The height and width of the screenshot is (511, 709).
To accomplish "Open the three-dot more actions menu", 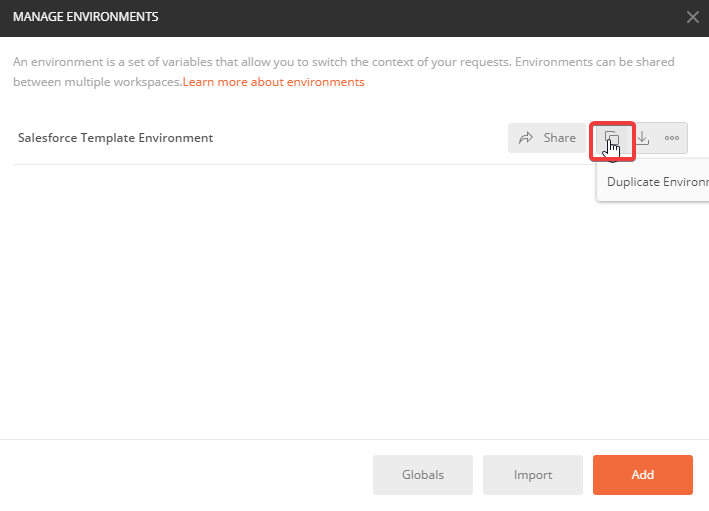I will click(672, 138).
